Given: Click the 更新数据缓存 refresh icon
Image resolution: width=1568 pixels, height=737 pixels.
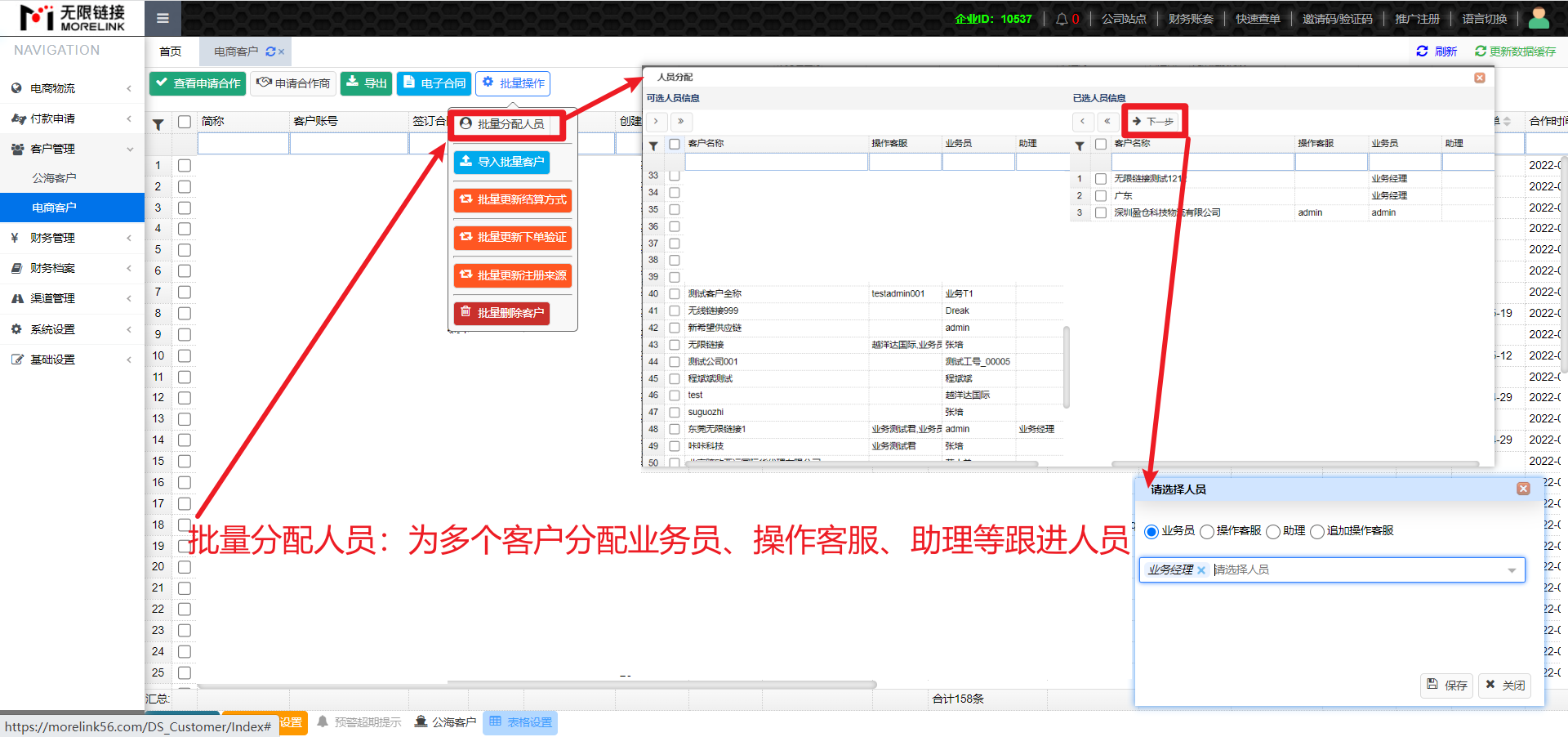Looking at the screenshot, I should pos(1480,51).
